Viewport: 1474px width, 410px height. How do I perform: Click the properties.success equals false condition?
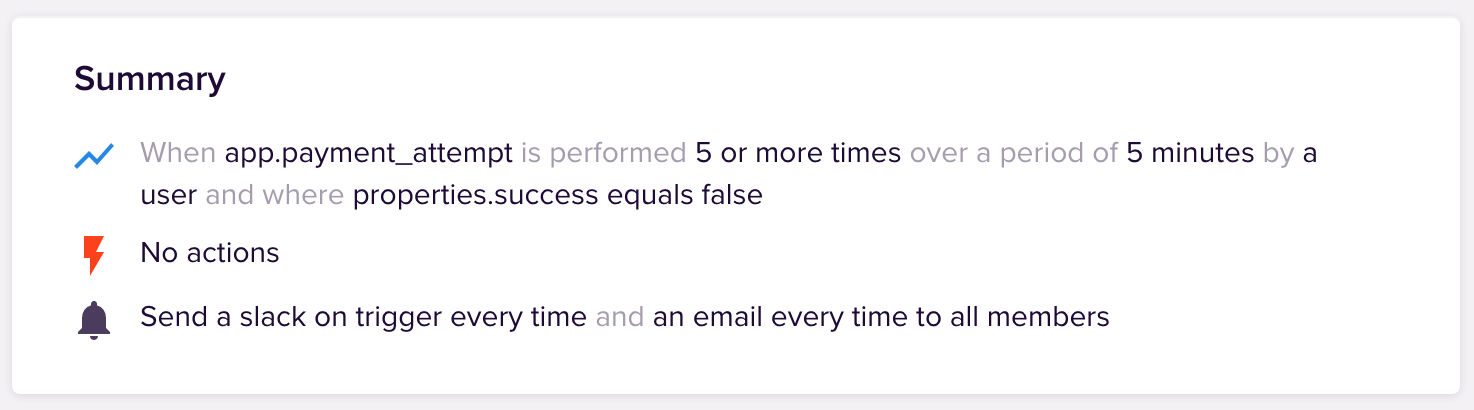click(557, 194)
